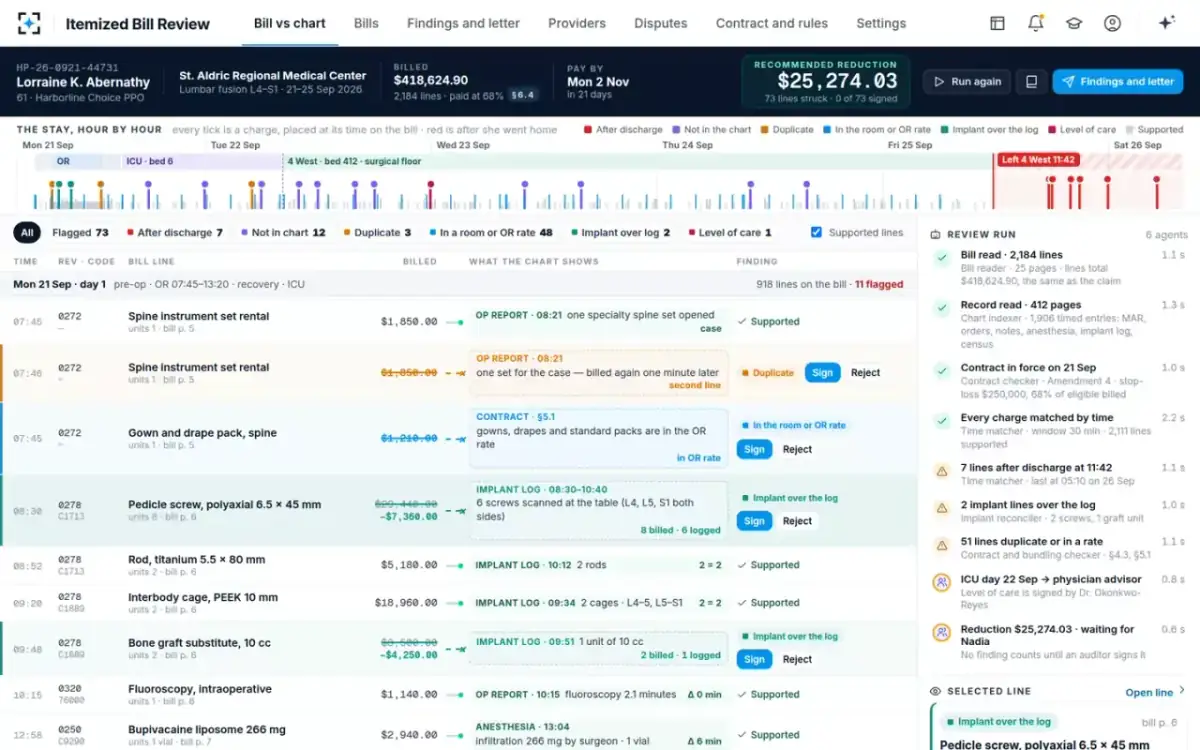Sign the duplicate Spine instrument set finding

point(822,373)
